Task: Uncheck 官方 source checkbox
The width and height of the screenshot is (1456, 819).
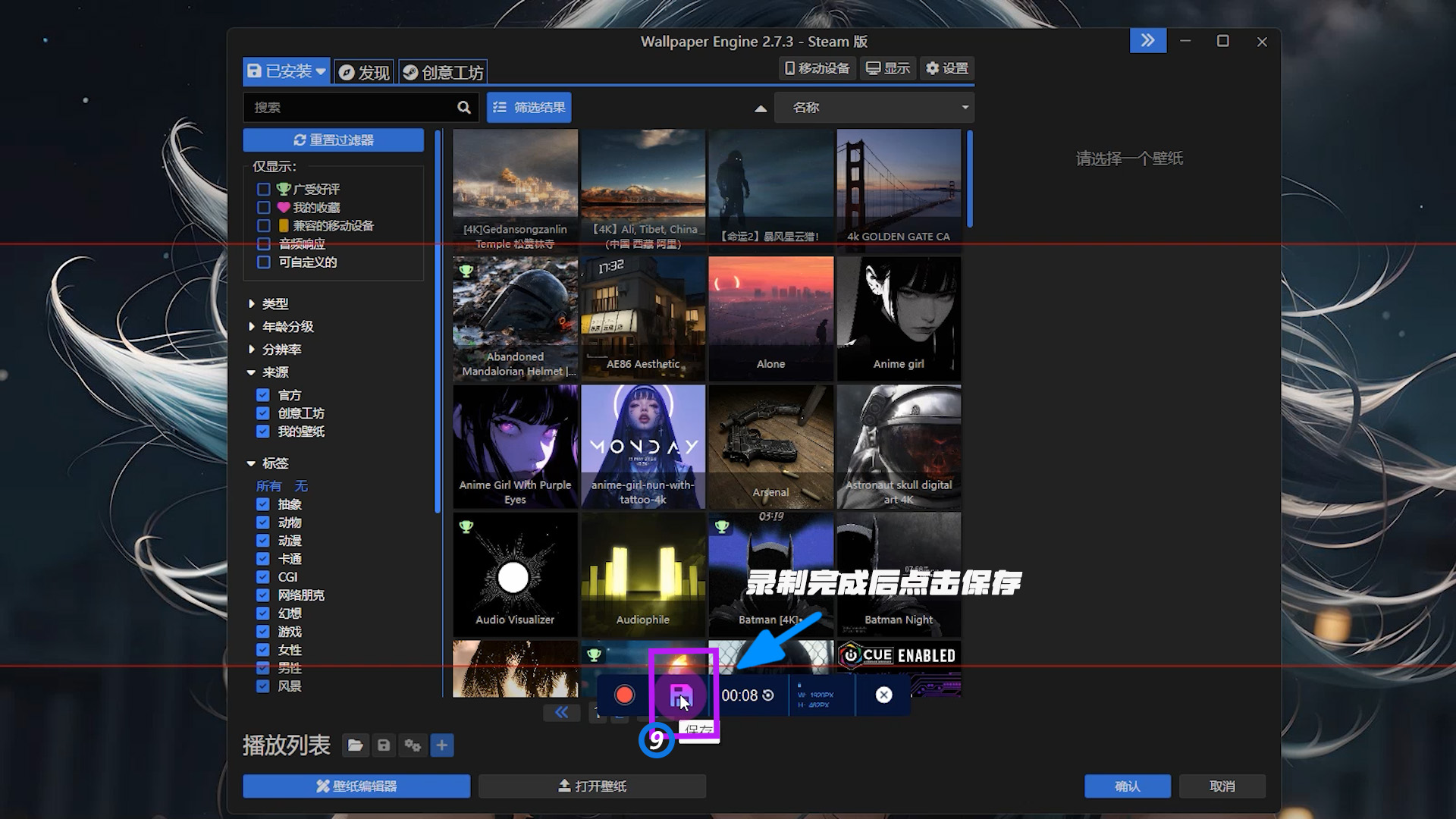Action: click(263, 395)
